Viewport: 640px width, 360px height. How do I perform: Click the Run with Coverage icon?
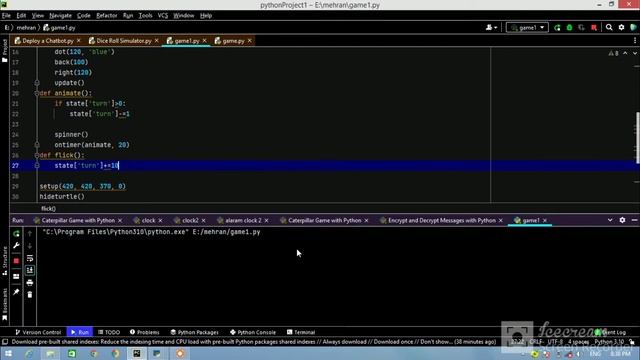coord(581,27)
